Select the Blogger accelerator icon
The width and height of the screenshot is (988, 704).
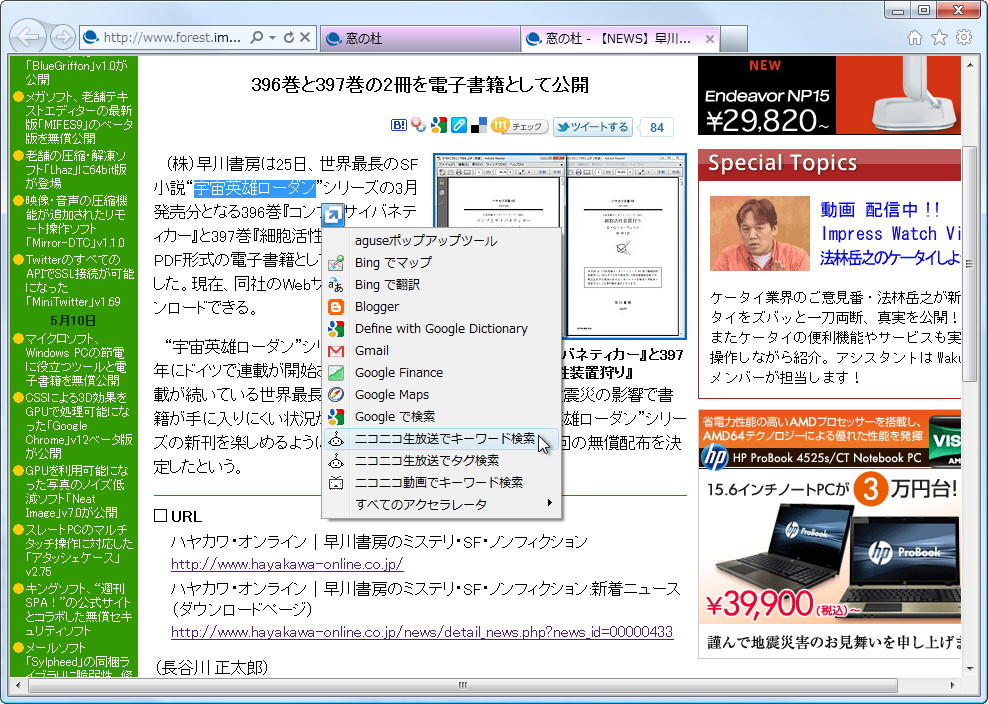click(337, 306)
